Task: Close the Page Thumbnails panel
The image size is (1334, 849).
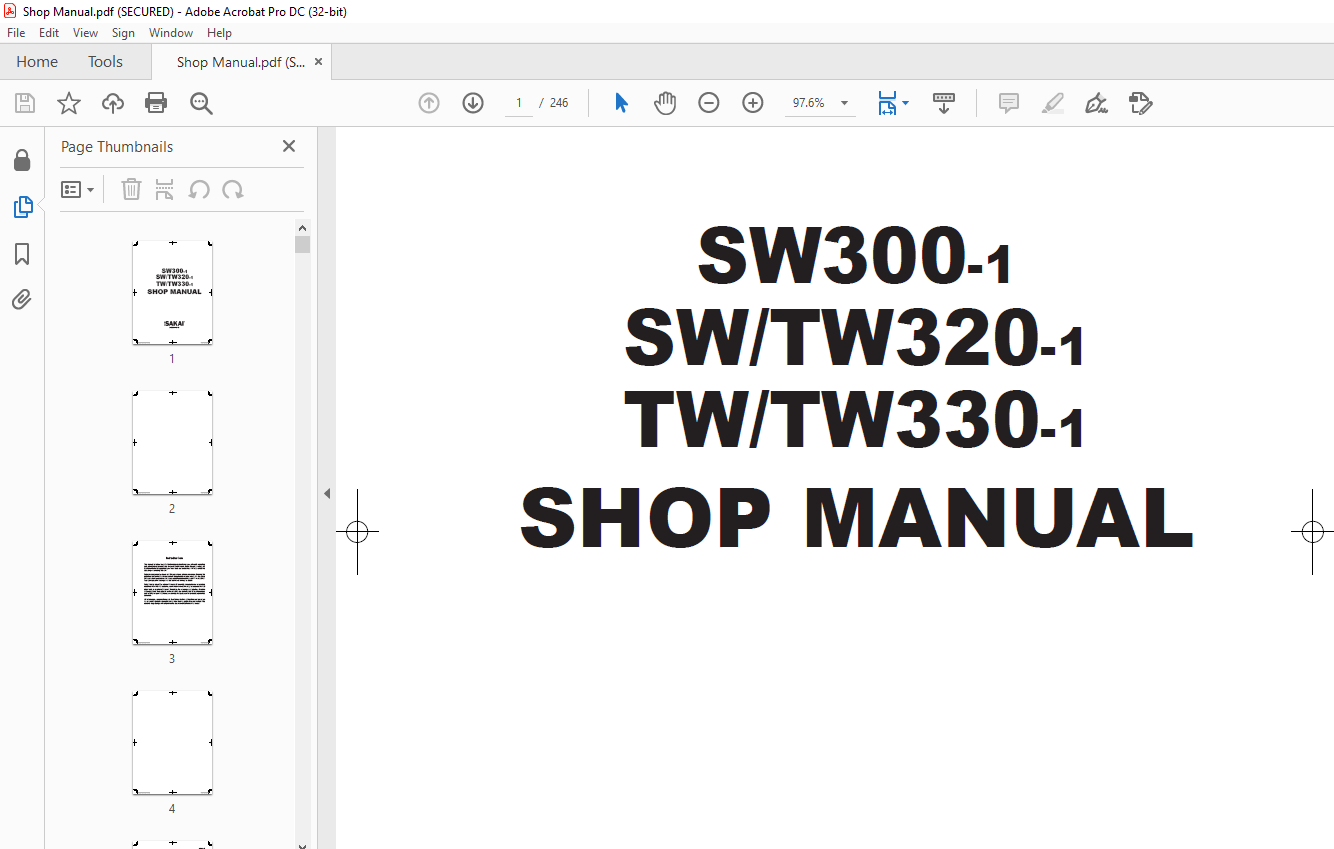Action: 289,146
